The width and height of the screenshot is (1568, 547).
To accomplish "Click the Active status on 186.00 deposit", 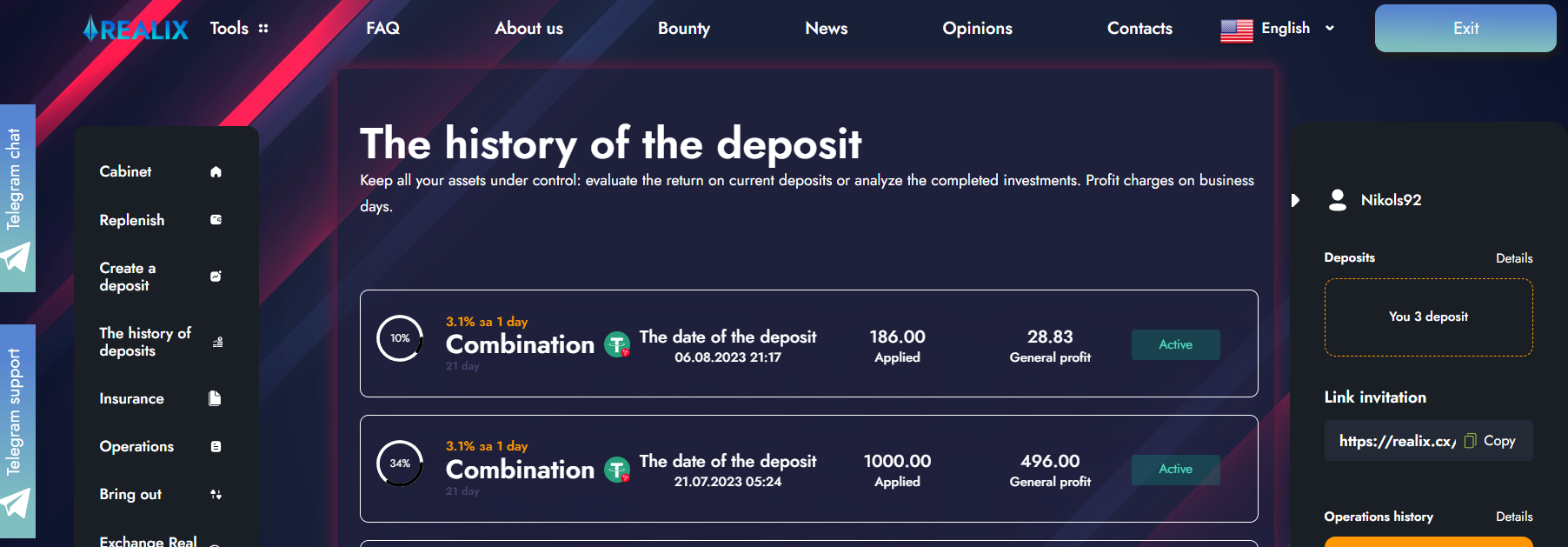I will coord(1175,344).
